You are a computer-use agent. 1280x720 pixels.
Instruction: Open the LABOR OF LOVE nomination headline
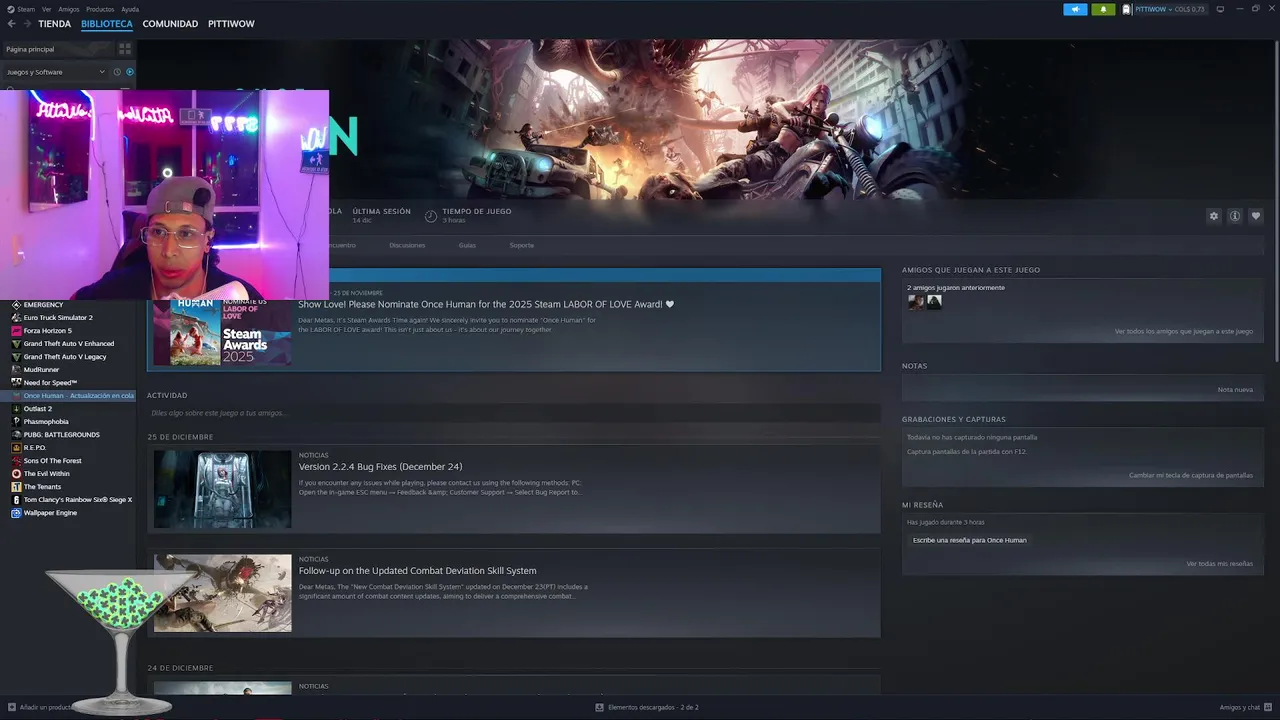click(486, 304)
